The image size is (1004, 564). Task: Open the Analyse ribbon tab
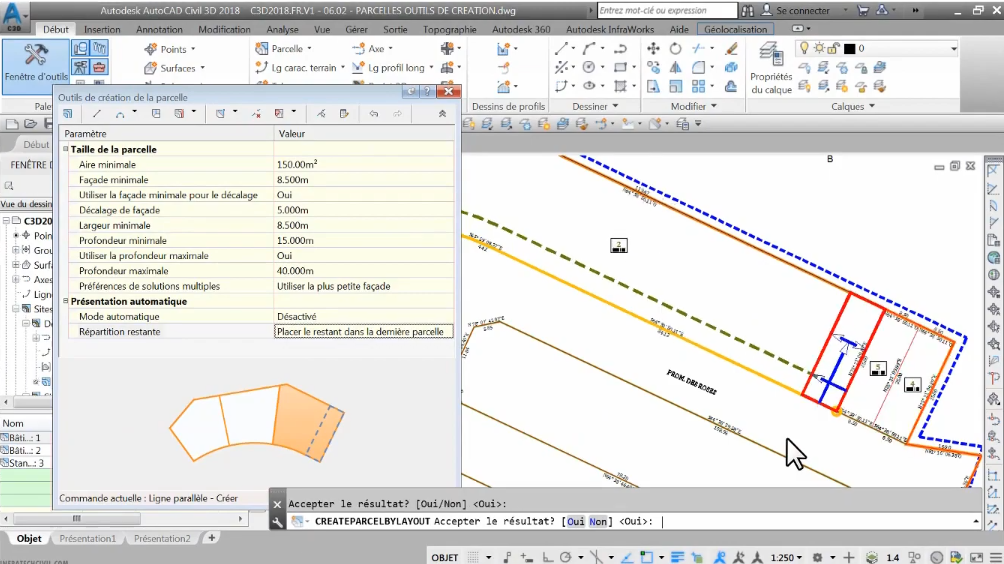[x=282, y=29]
